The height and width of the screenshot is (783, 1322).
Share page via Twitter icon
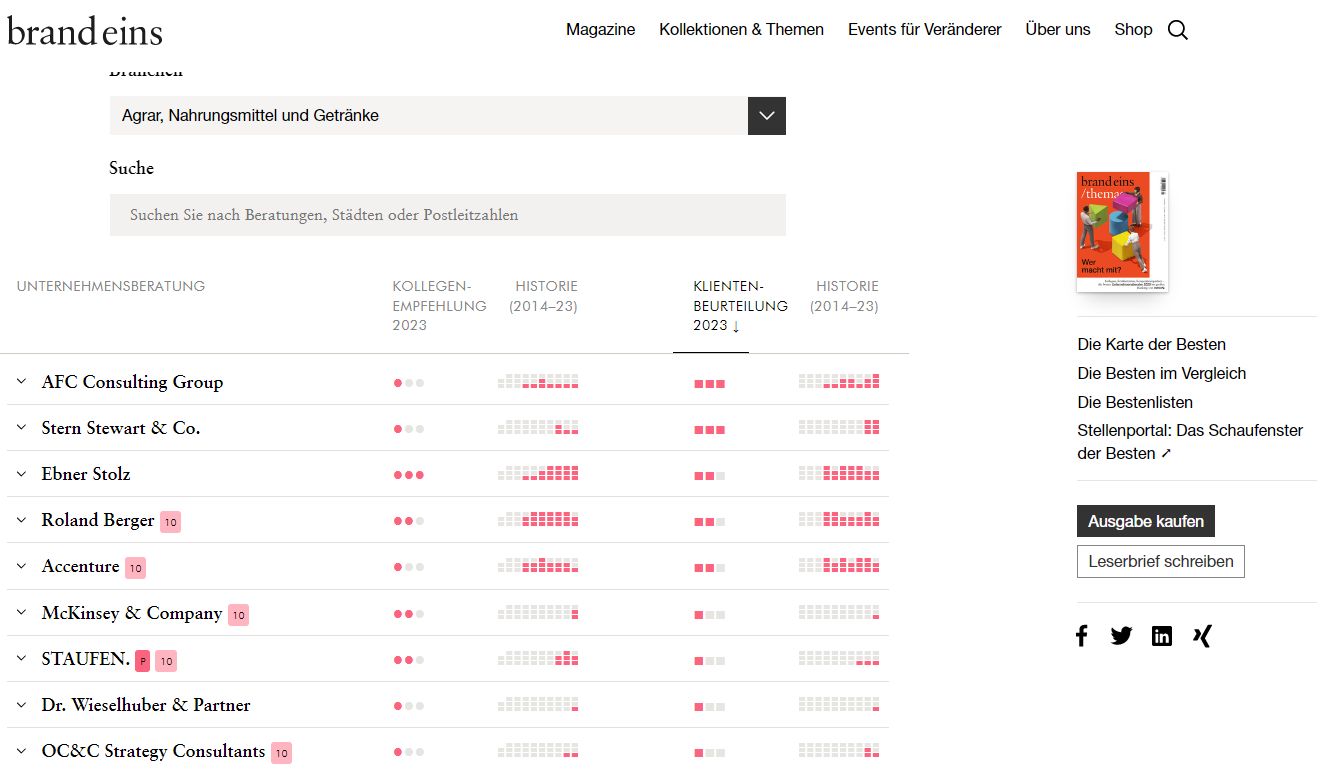click(x=1121, y=636)
